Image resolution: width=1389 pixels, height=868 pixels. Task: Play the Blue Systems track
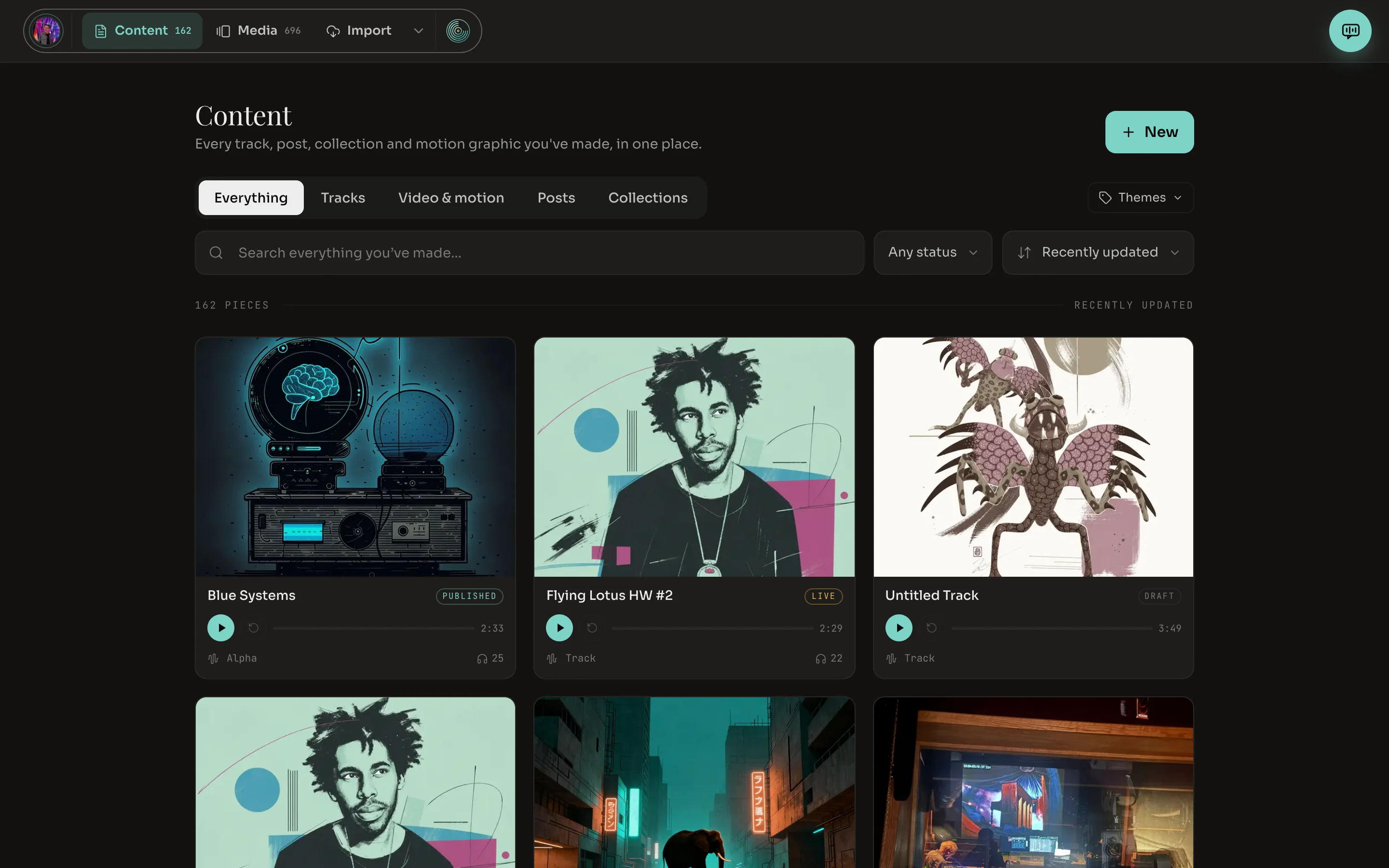click(221, 628)
